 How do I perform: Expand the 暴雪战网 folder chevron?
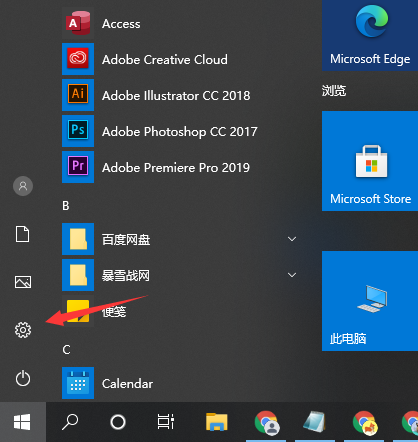292,275
